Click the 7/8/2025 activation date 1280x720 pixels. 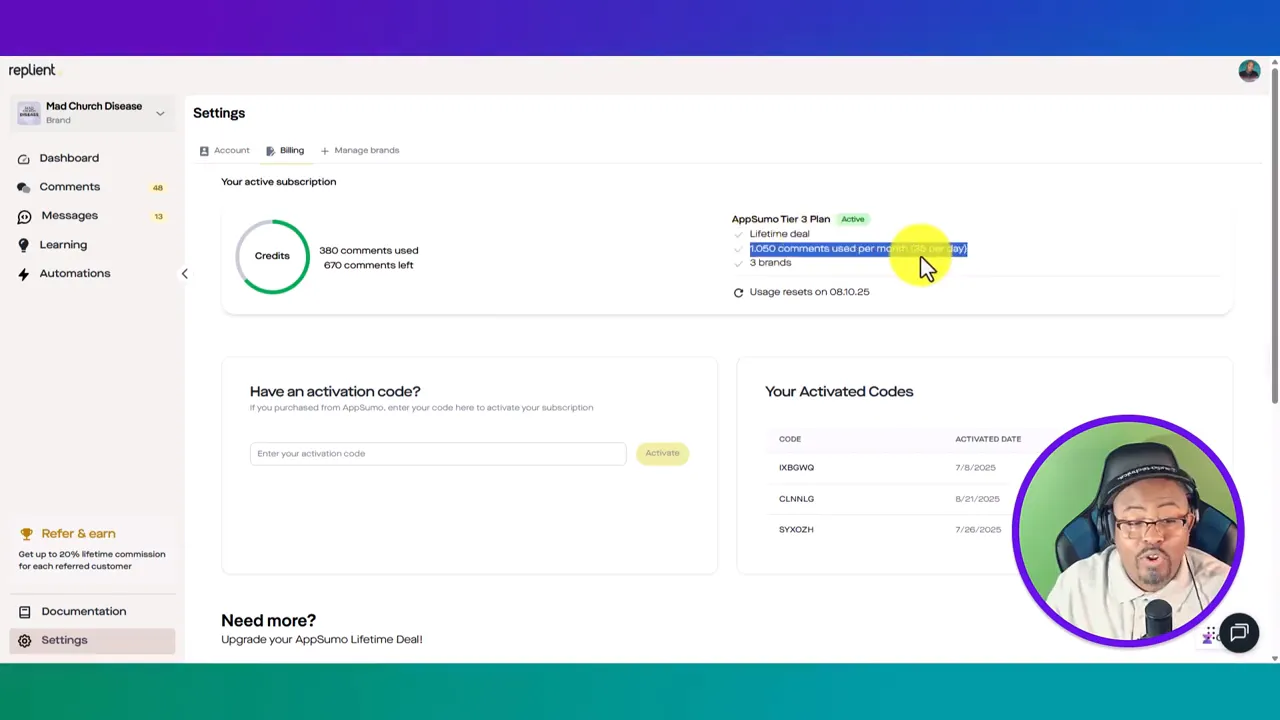tap(977, 468)
